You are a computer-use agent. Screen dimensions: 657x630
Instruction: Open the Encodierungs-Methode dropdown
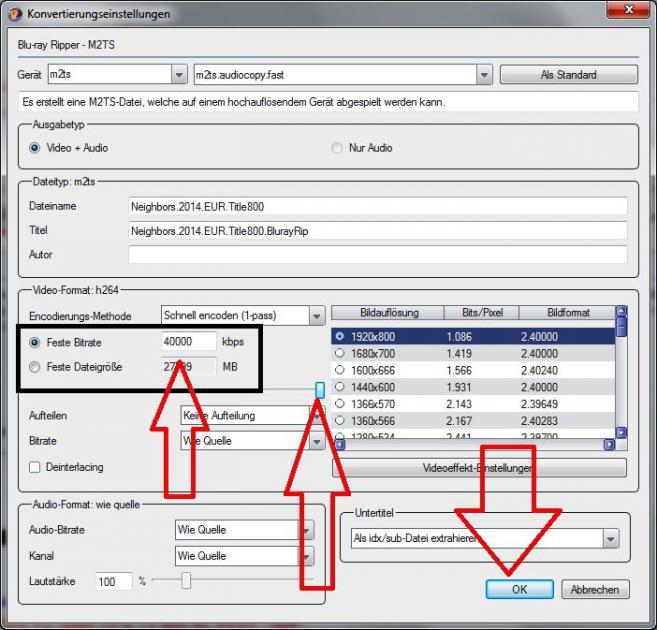click(x=317, y=316)
